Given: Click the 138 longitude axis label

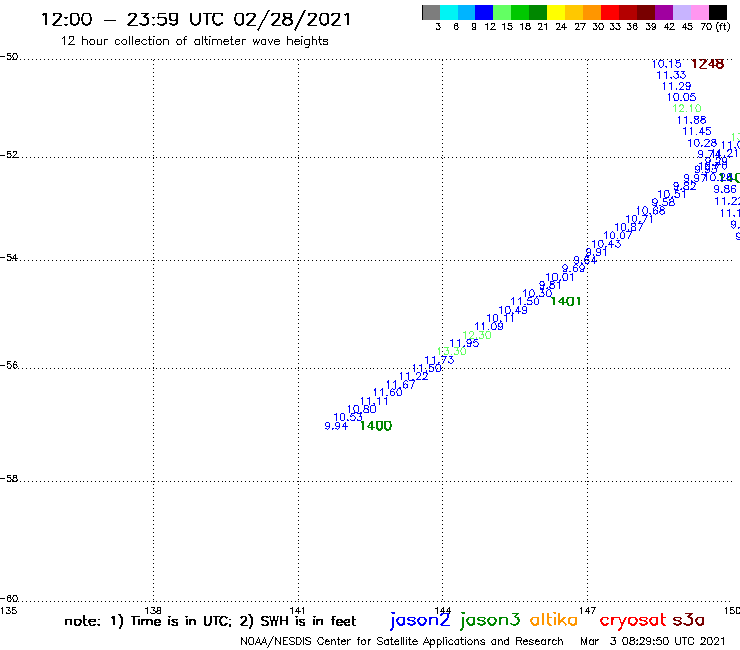Looking at the screenshot, I should coord(153,610).
